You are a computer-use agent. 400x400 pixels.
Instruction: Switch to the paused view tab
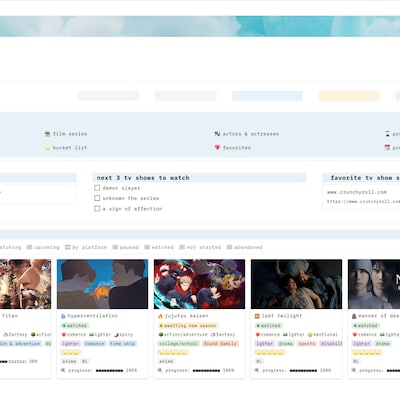(x=126, y=247)
